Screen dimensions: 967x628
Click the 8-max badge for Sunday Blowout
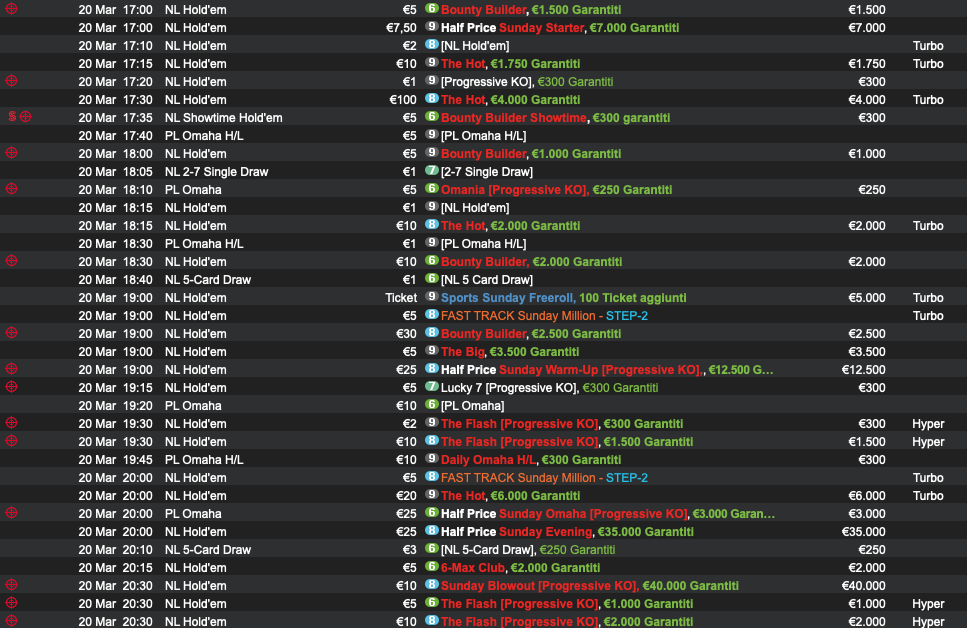(x=431, y=585)
